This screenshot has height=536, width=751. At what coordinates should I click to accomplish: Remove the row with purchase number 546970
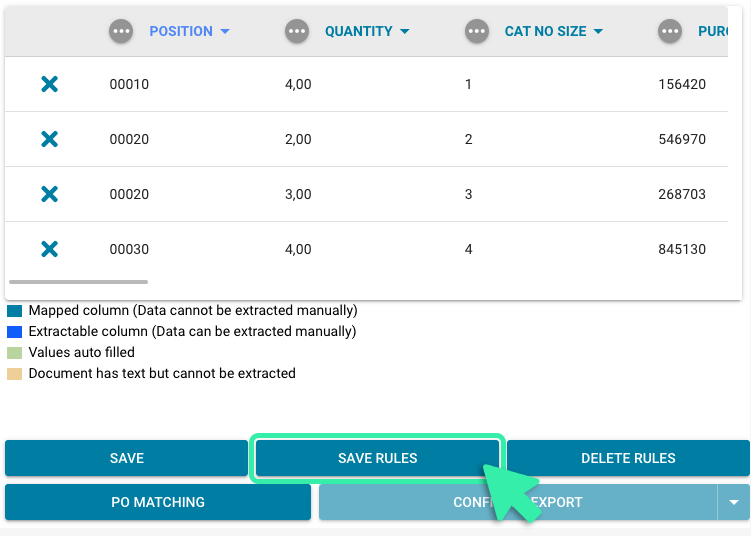49,139
